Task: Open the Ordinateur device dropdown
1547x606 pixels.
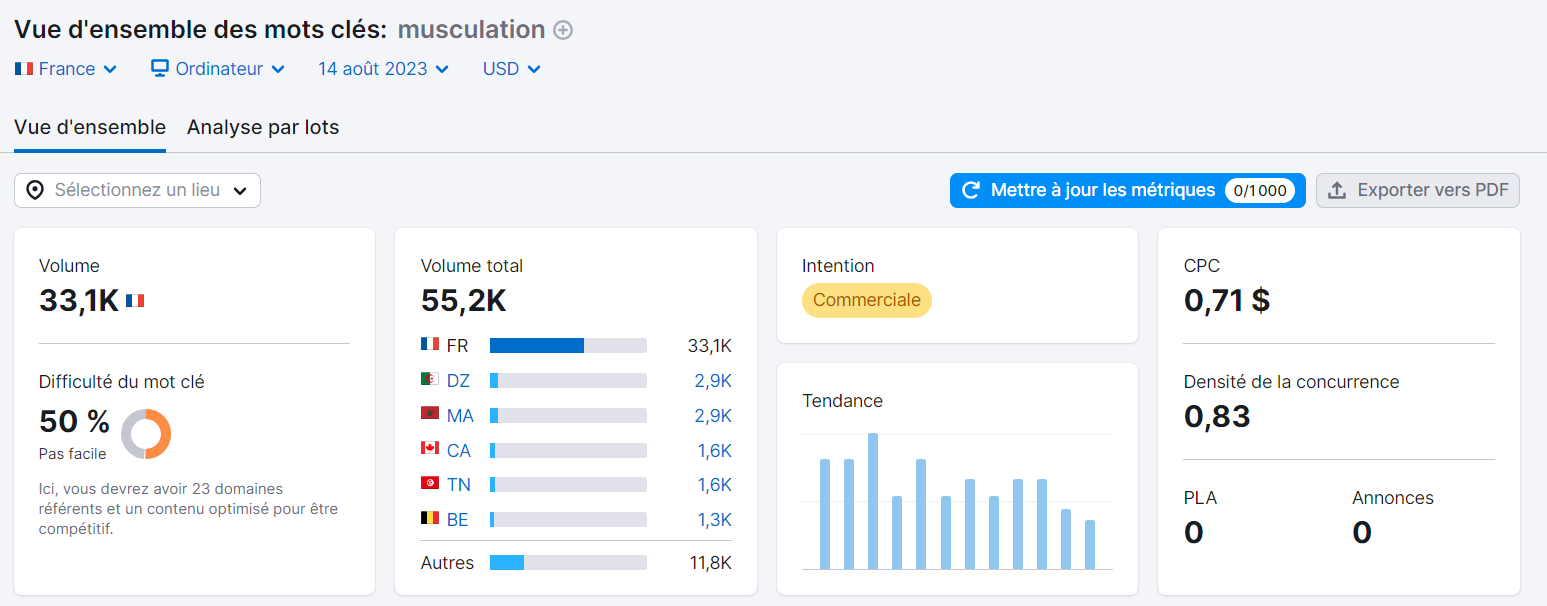Action: [x=218, y=69]
